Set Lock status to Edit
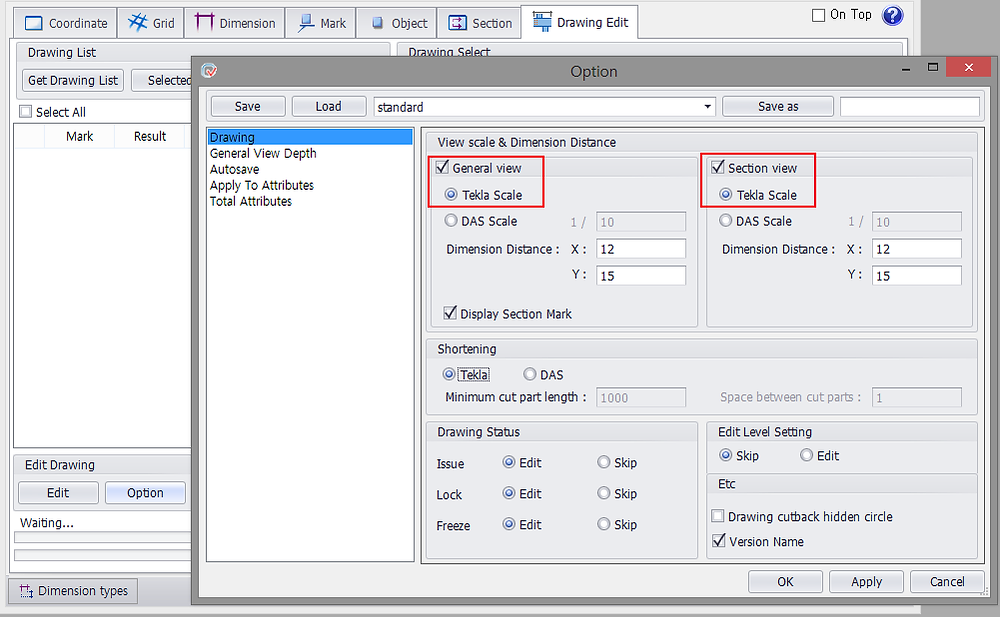The height and width of the screenshot is (617, 1000). (x=508, y=493)
